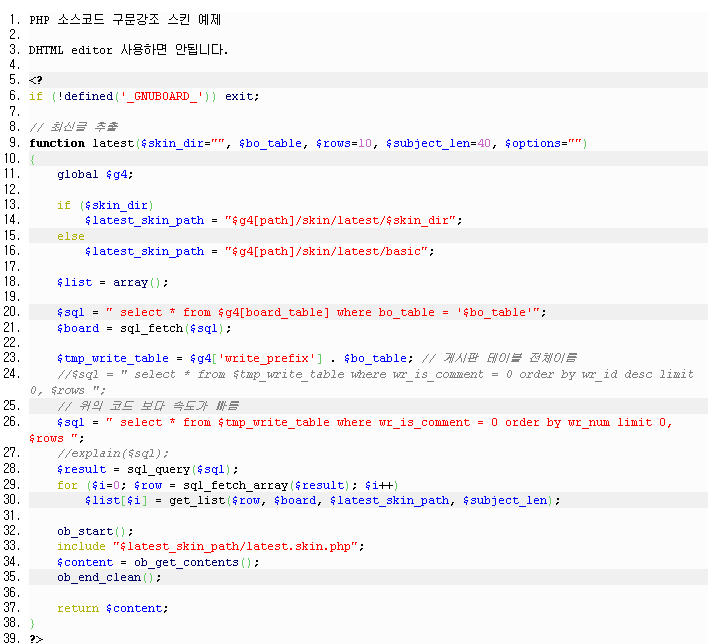Click the title text on line 1
The width and height of the screenshot is (713, 644).
125,19
